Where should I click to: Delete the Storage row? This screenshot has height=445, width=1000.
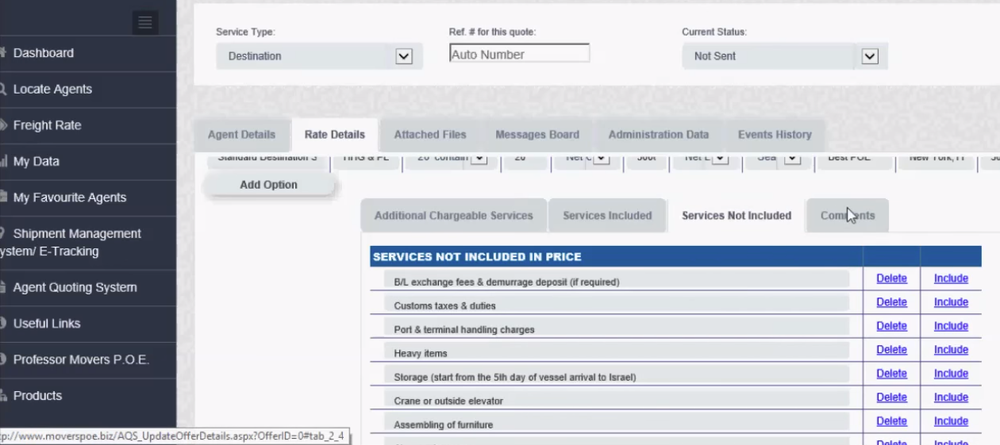click(892, 374)
